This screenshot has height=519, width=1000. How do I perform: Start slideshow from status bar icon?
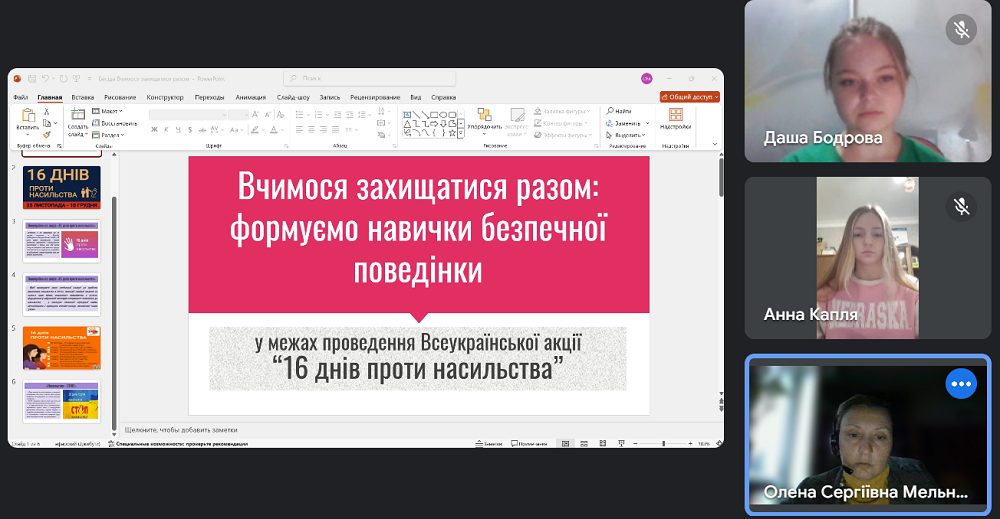(621, 443)
